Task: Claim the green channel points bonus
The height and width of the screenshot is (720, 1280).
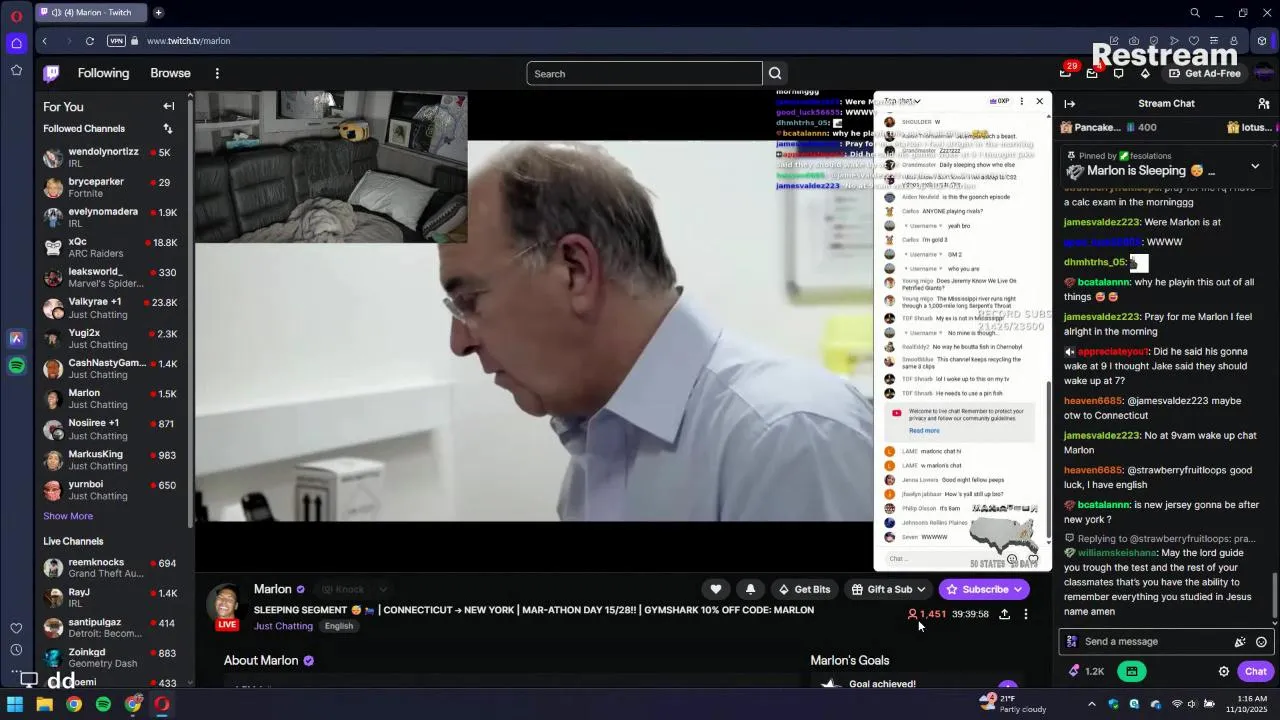Action: coord(1131,672)
